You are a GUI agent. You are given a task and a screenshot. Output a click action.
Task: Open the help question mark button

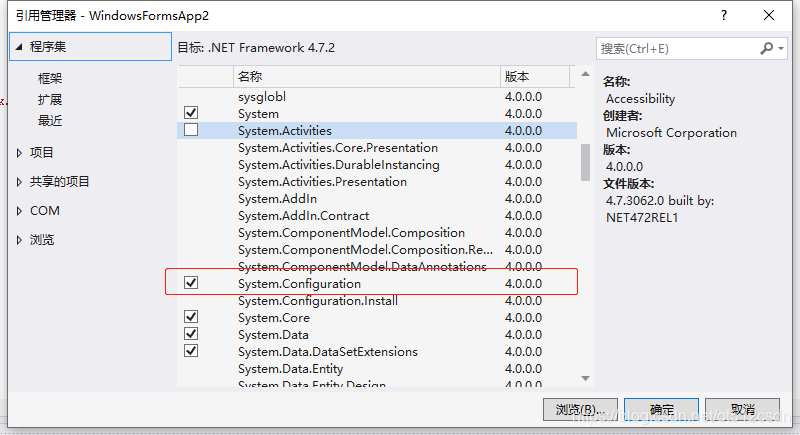(723, 15)
